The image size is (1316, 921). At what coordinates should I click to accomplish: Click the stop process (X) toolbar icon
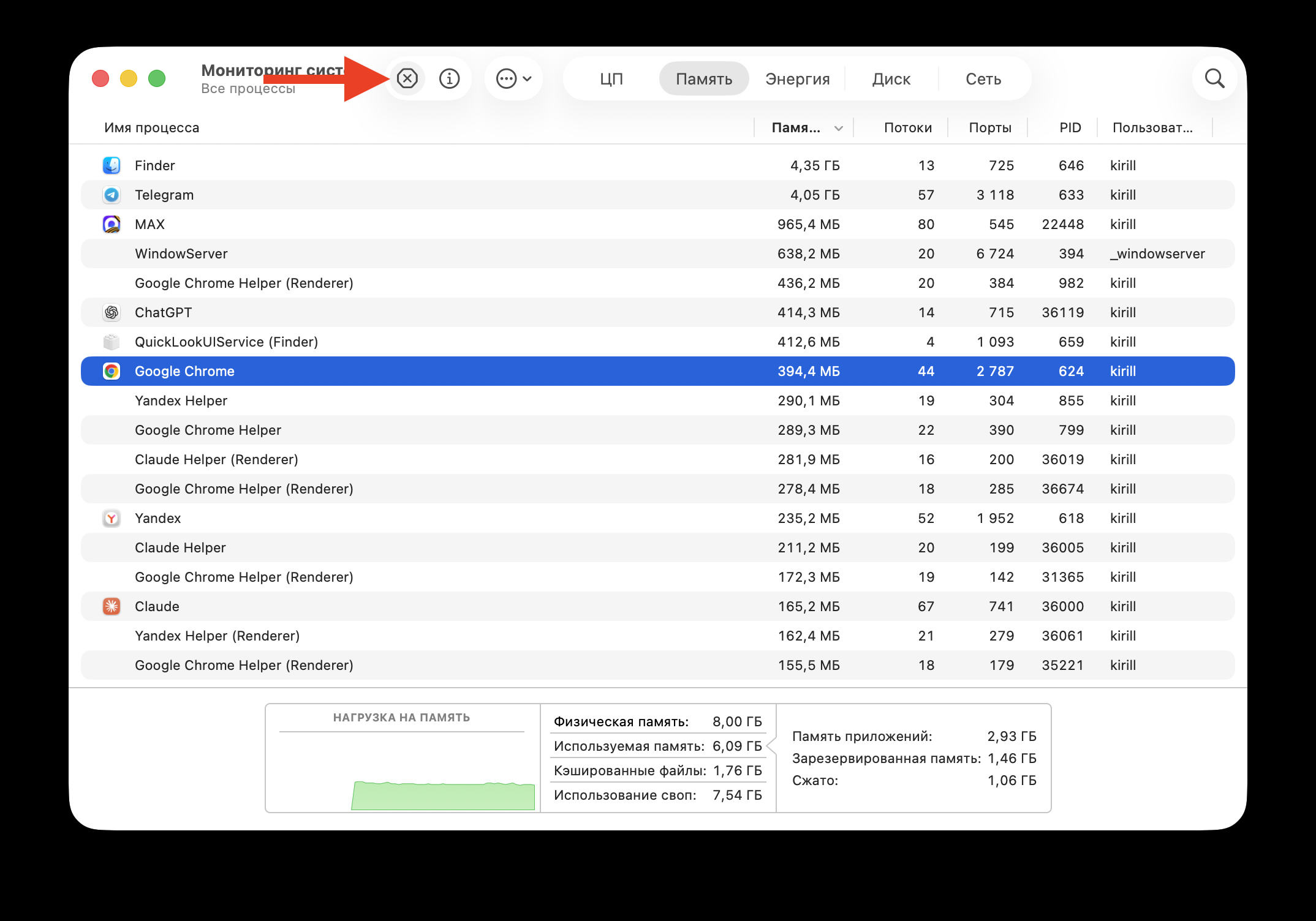[x=407, y=78]
